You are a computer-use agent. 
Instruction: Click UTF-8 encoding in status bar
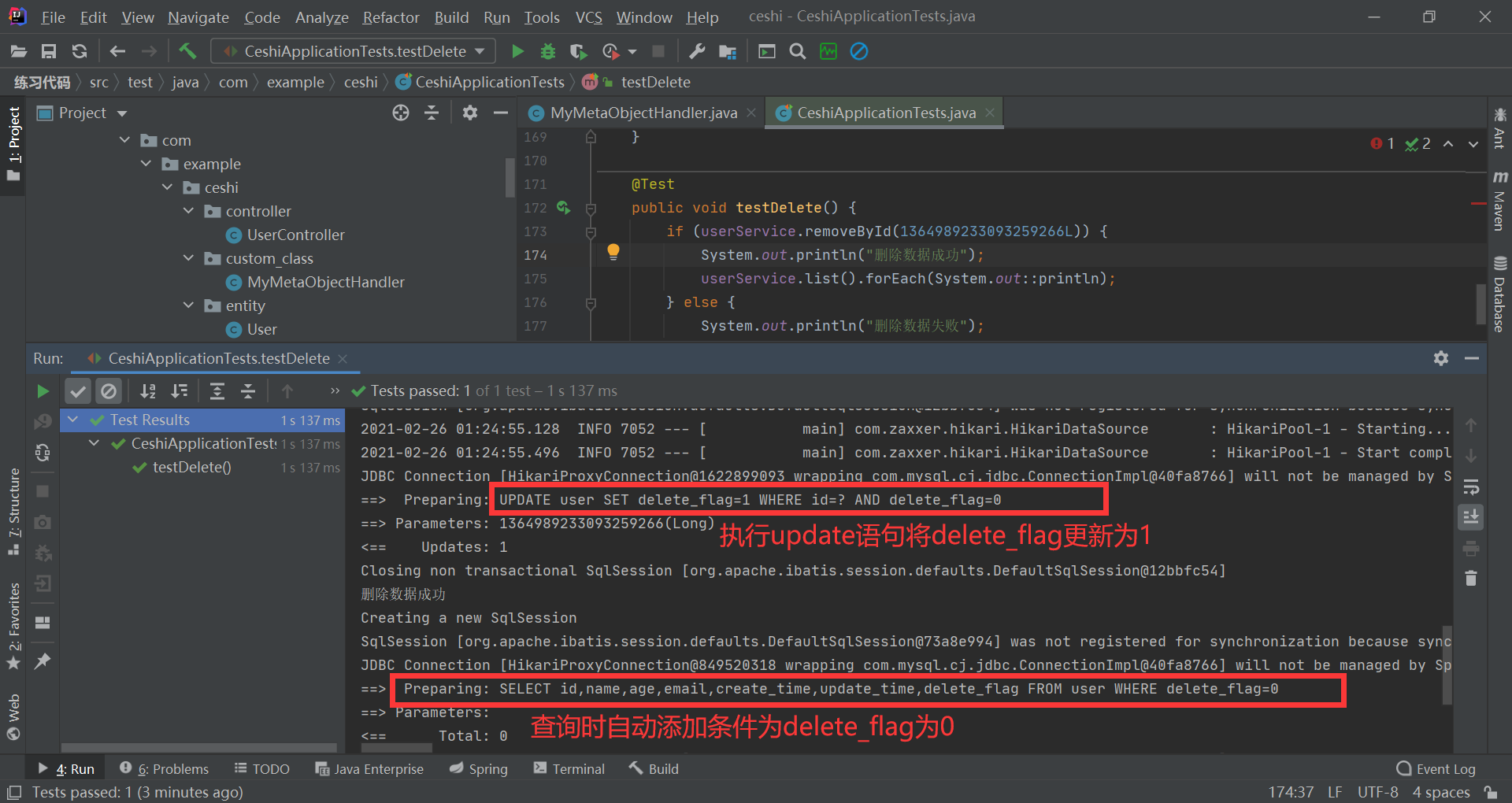point(1377,792)
